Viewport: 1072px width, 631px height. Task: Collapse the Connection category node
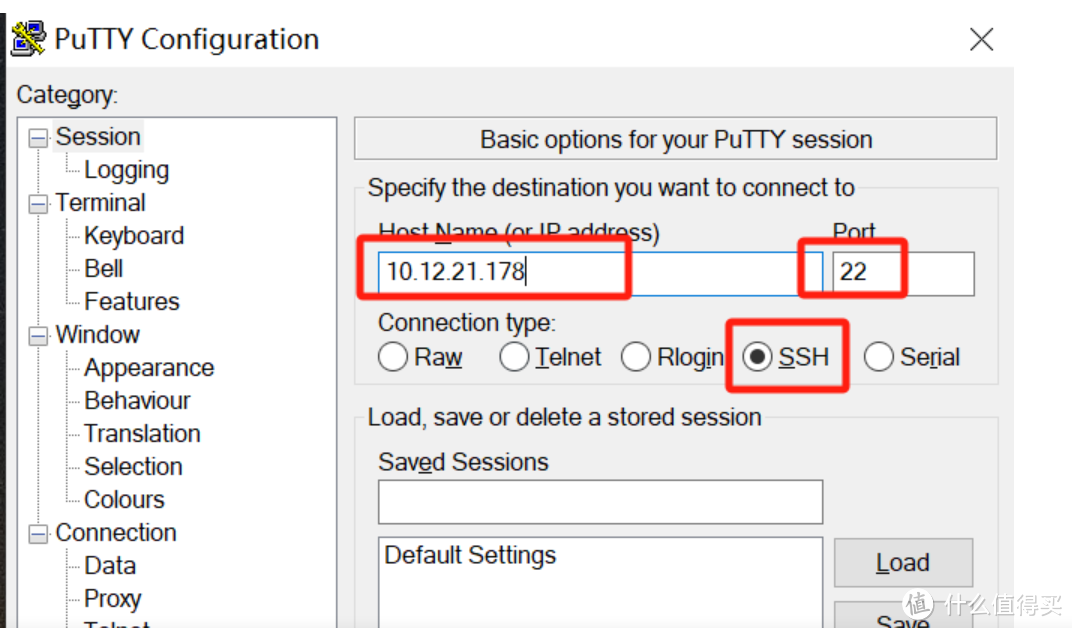[38, 534]
